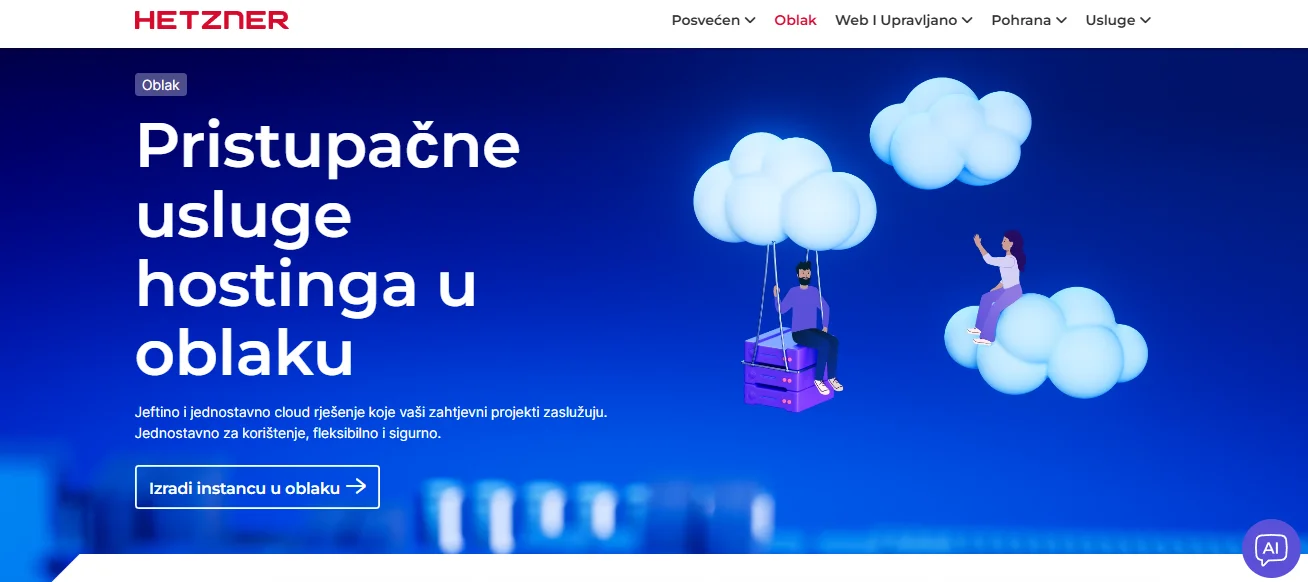Click the headline Pristupačne usluge hostinga u oblaku
This screenshot has height=582, width=1308.
pyautogui.click(x=328, y=249)
